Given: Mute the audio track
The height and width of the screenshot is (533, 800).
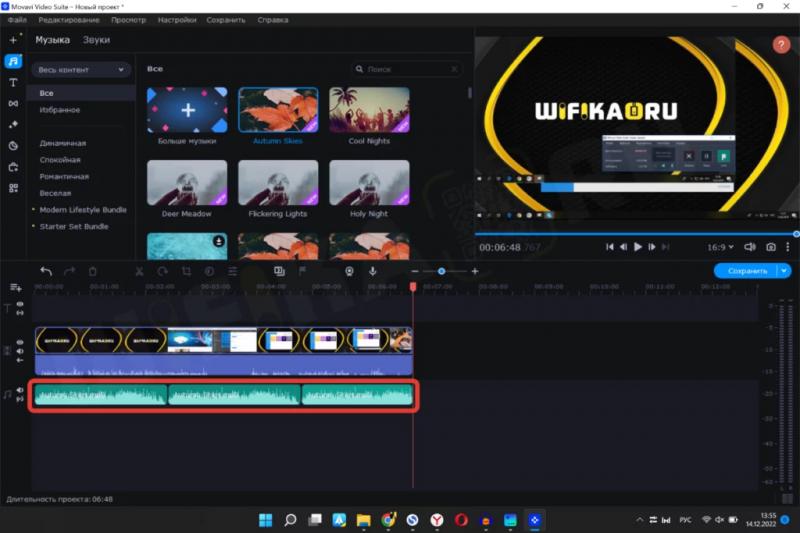Looking at the screenshot, I should click(20, 391).
